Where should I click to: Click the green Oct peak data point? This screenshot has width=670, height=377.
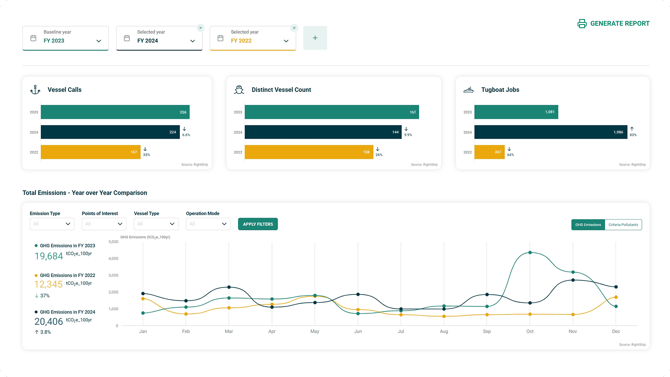tap(530, 253)
